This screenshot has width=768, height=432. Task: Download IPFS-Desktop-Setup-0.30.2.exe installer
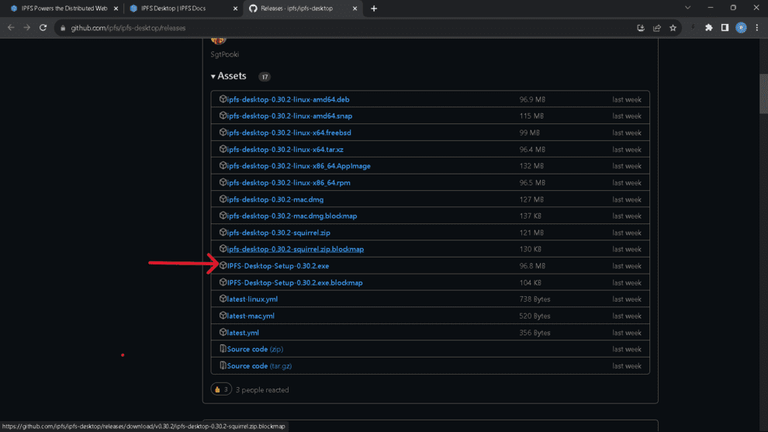click(x=278, y=266)
